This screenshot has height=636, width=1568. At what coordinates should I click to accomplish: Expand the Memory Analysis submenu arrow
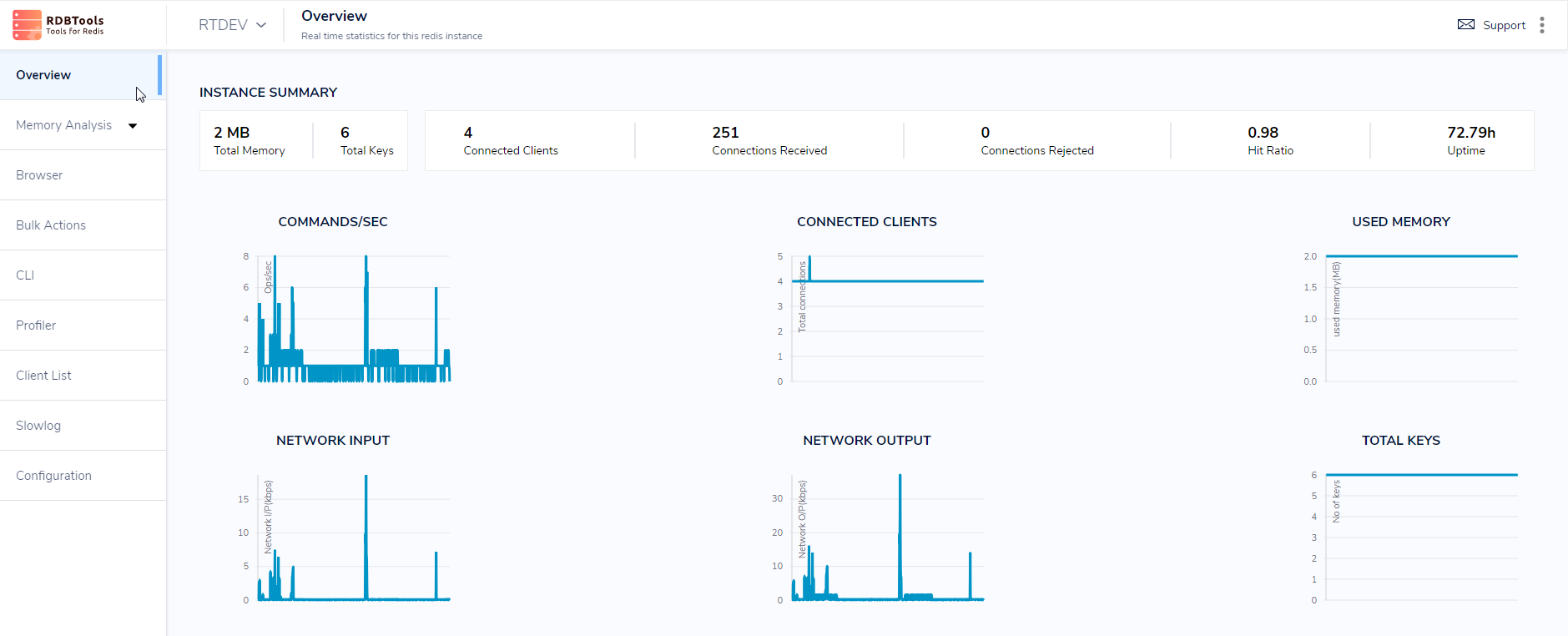tap(133, 126)
